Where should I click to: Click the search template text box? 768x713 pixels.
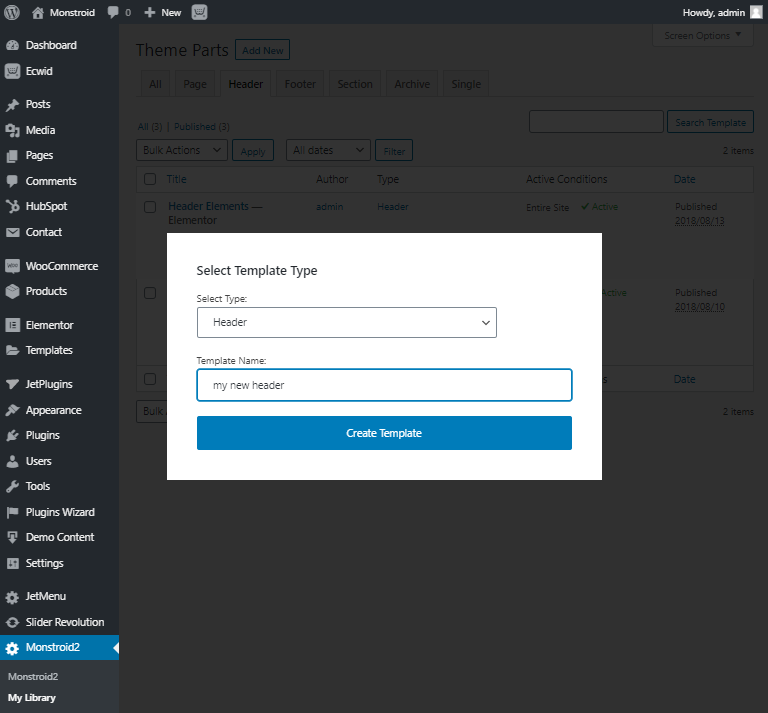(596, 122)
